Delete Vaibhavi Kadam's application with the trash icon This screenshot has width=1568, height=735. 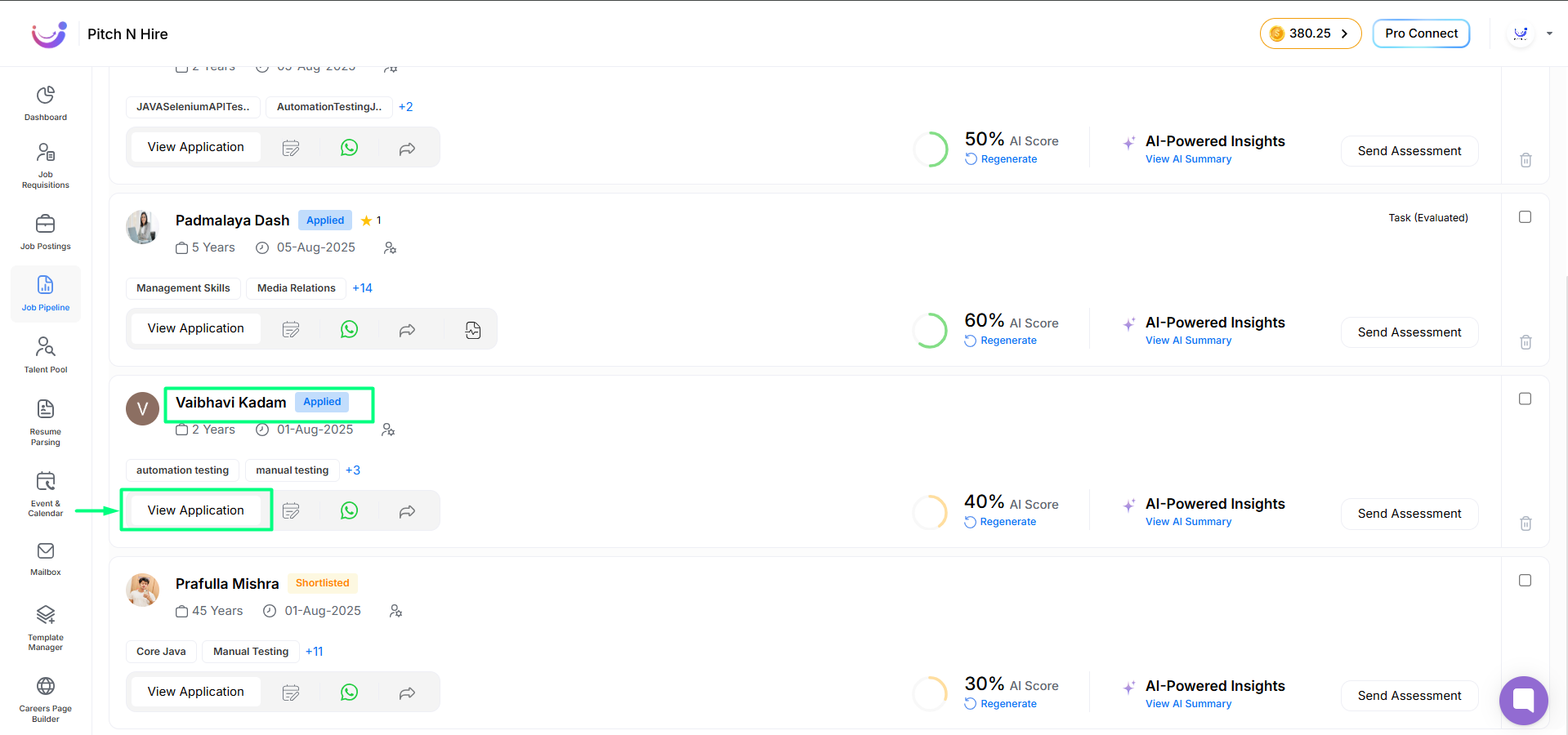(x=1526, y=523)
